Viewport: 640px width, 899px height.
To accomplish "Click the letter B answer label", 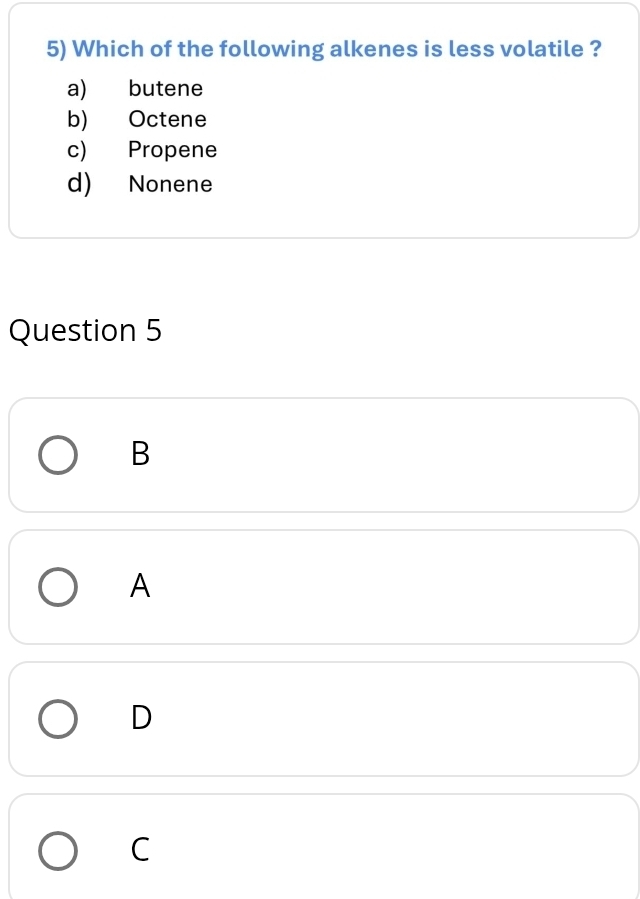I will [x=140, y=454].
